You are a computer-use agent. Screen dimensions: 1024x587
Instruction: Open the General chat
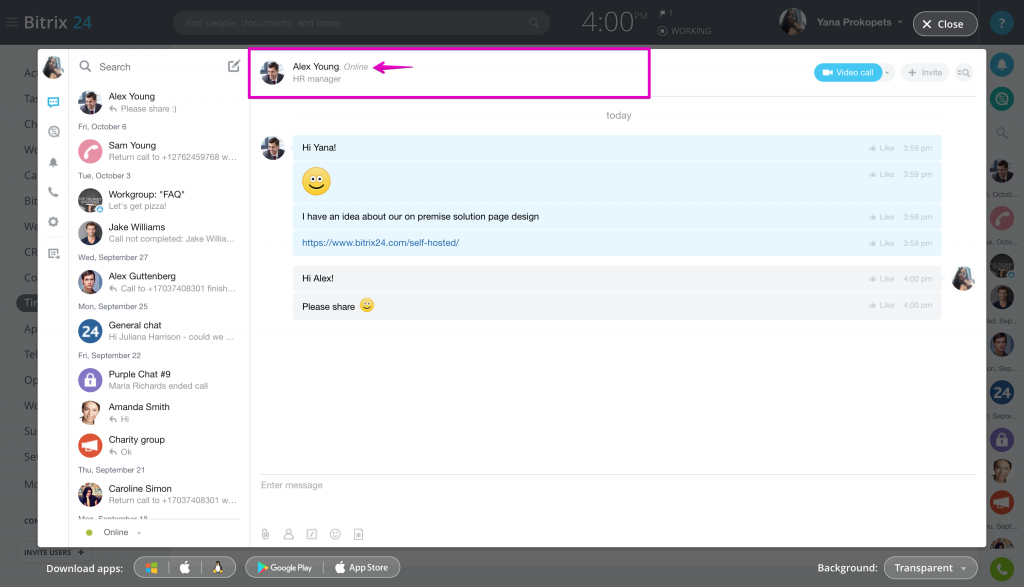click(x=157, y=331)
